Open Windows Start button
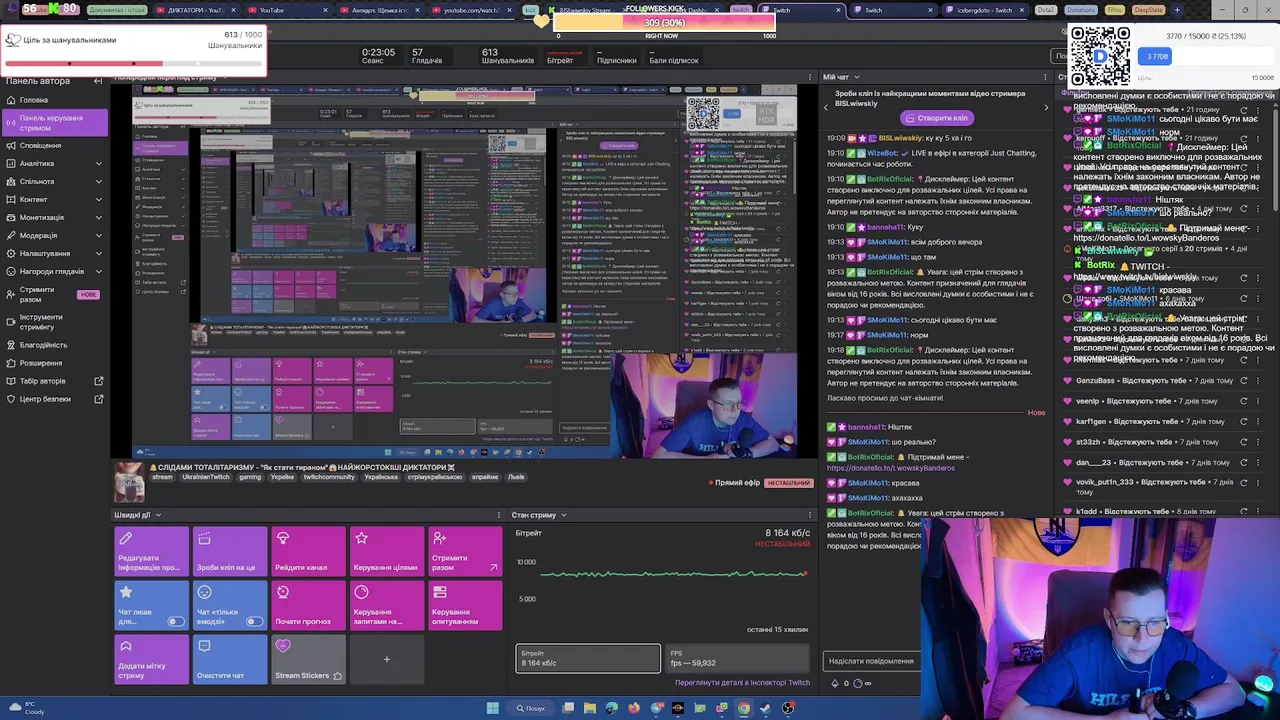 [x=492, y=708]
